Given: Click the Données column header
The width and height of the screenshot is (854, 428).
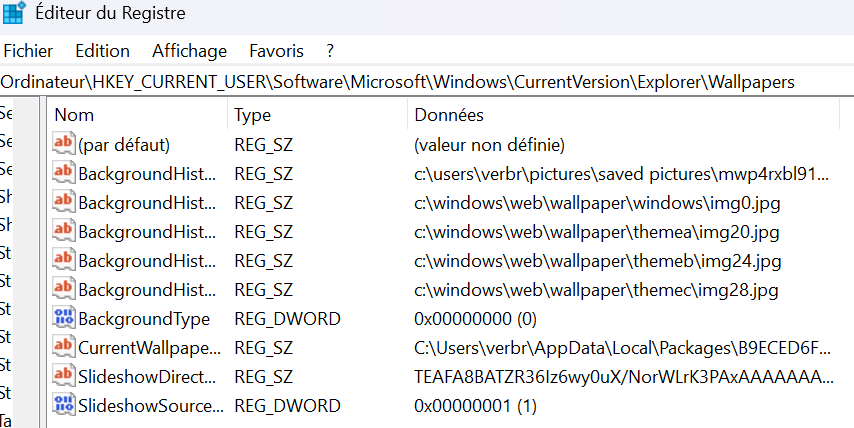Looking at the screenshot, I should (x=624, y=115).
